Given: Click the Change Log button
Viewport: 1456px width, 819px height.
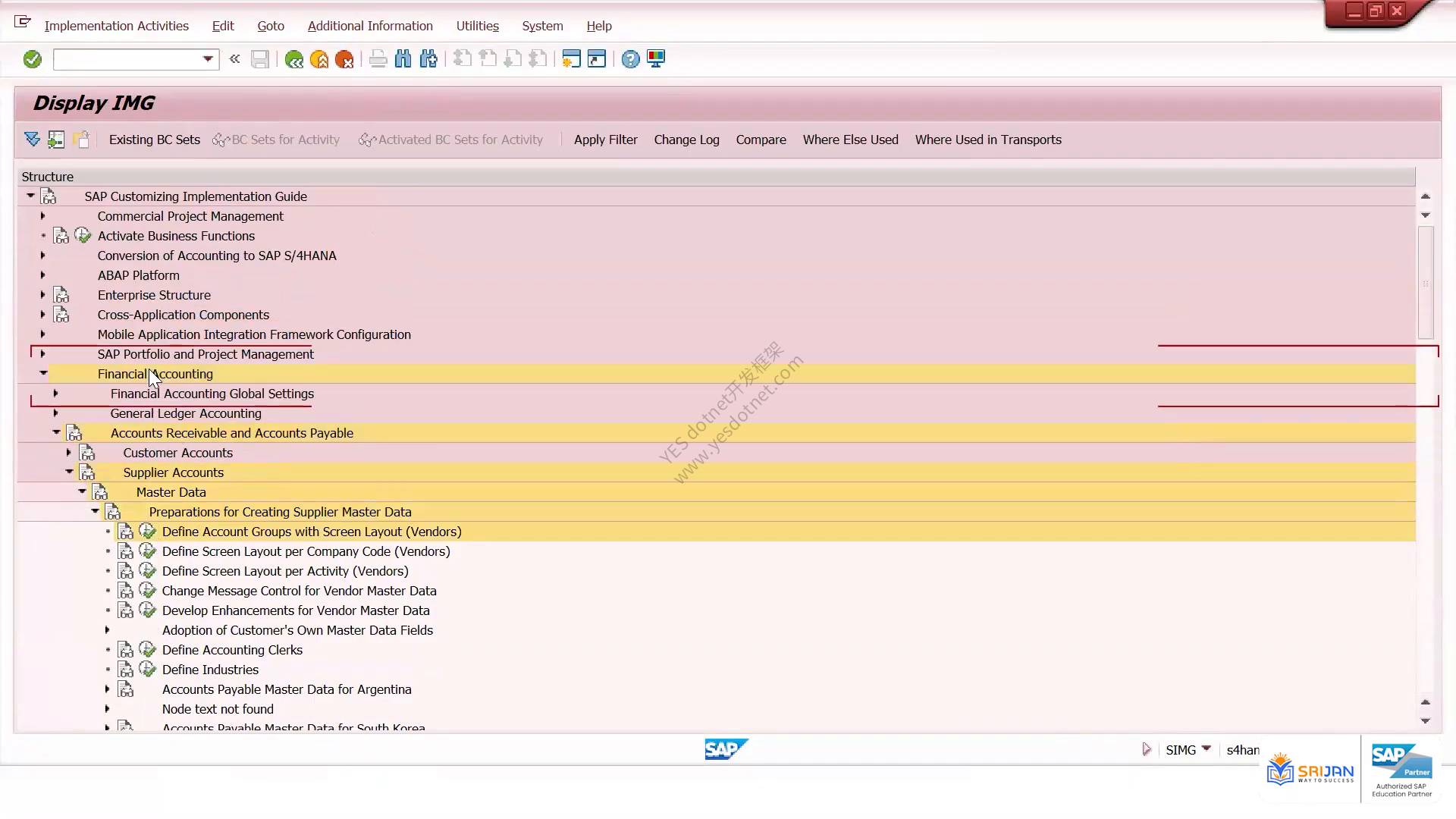Looking at the screenshot, I should click(x=687, y=140).
